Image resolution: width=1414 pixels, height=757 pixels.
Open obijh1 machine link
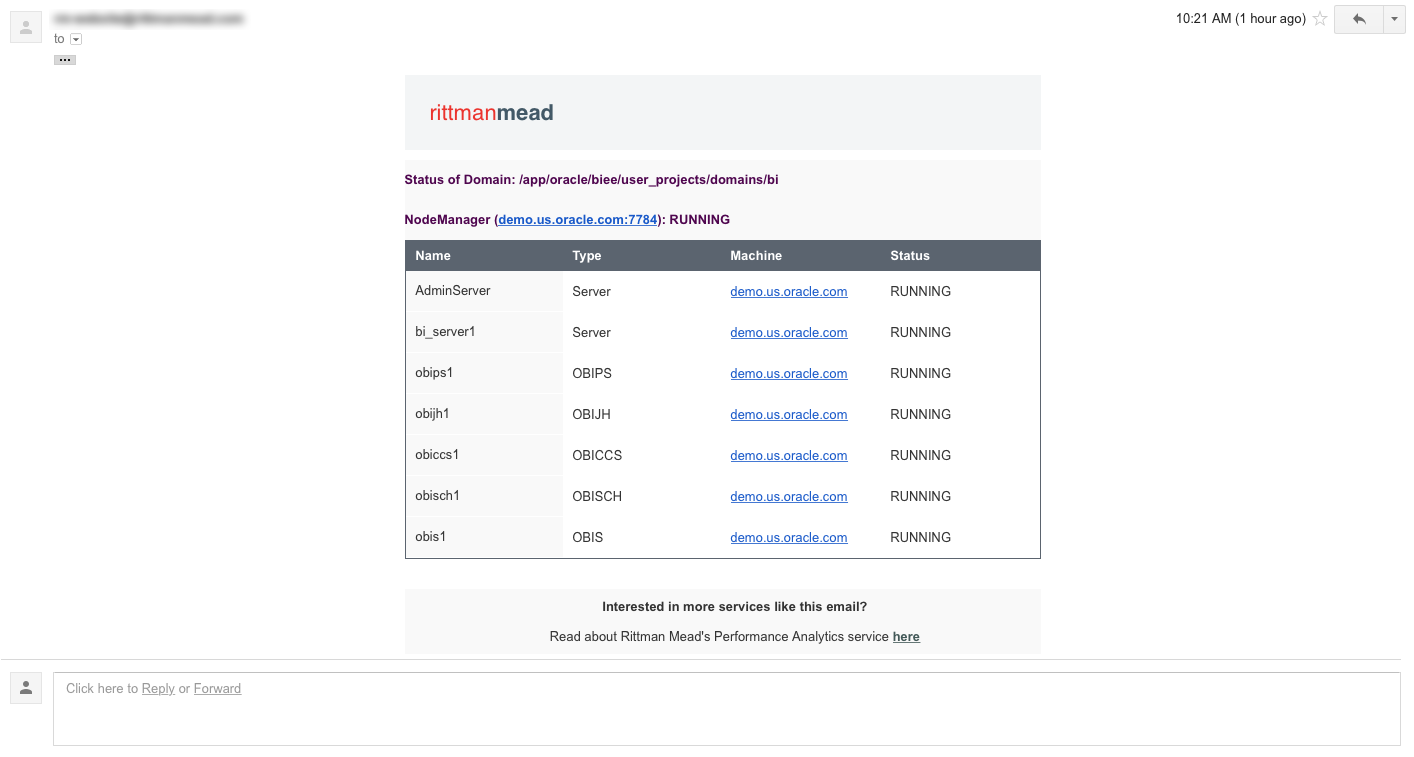(x=789, y=415)
